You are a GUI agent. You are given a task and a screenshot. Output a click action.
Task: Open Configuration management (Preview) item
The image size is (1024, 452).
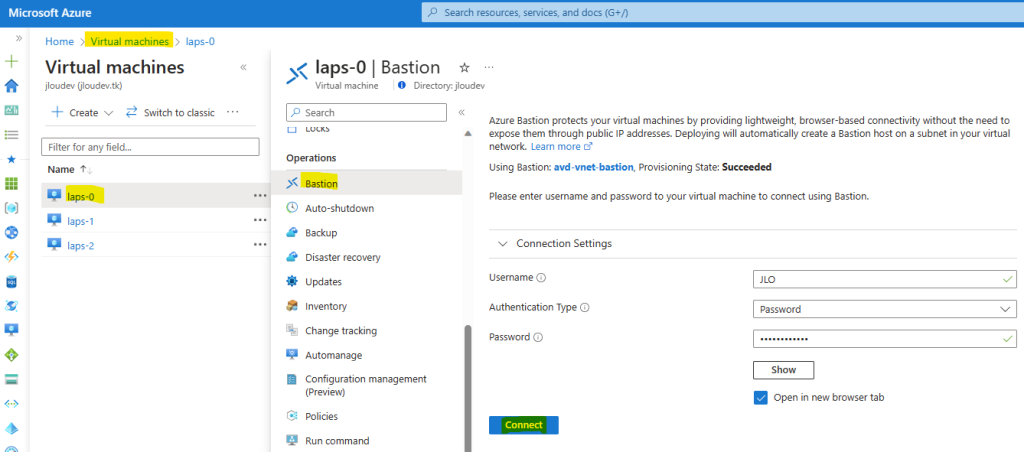tap(366, 385)
